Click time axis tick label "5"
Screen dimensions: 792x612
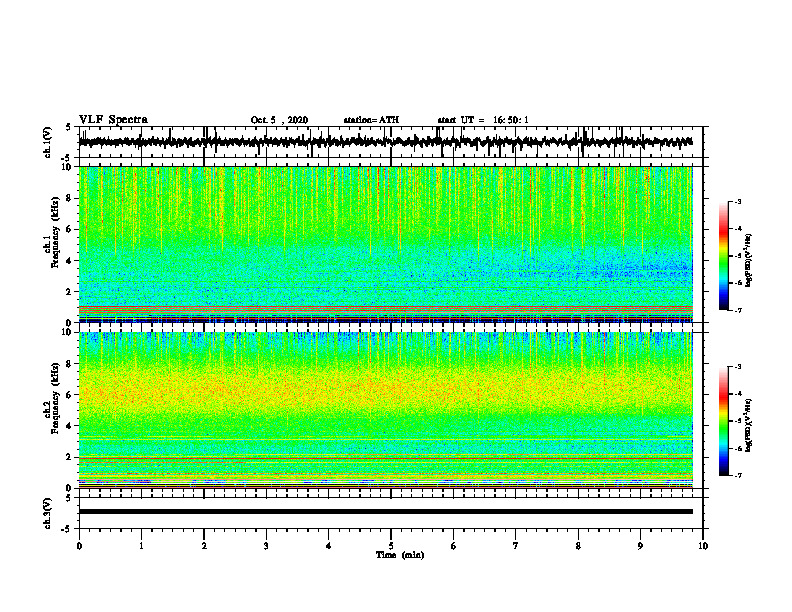391,546
